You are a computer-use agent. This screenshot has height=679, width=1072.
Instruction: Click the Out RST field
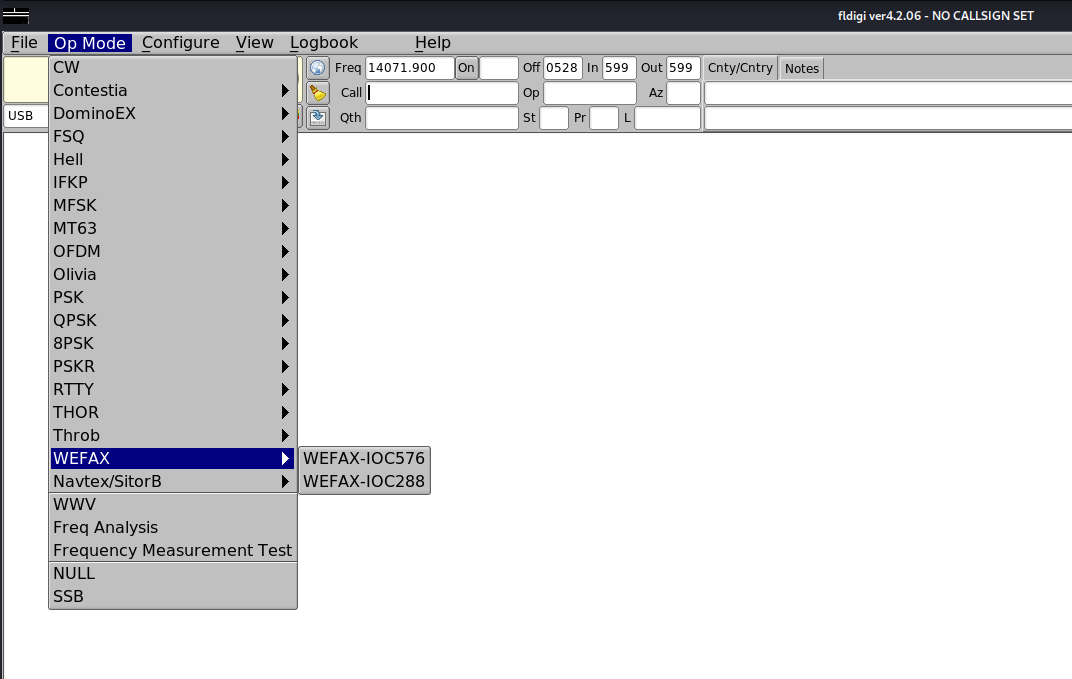pos(683,68)
